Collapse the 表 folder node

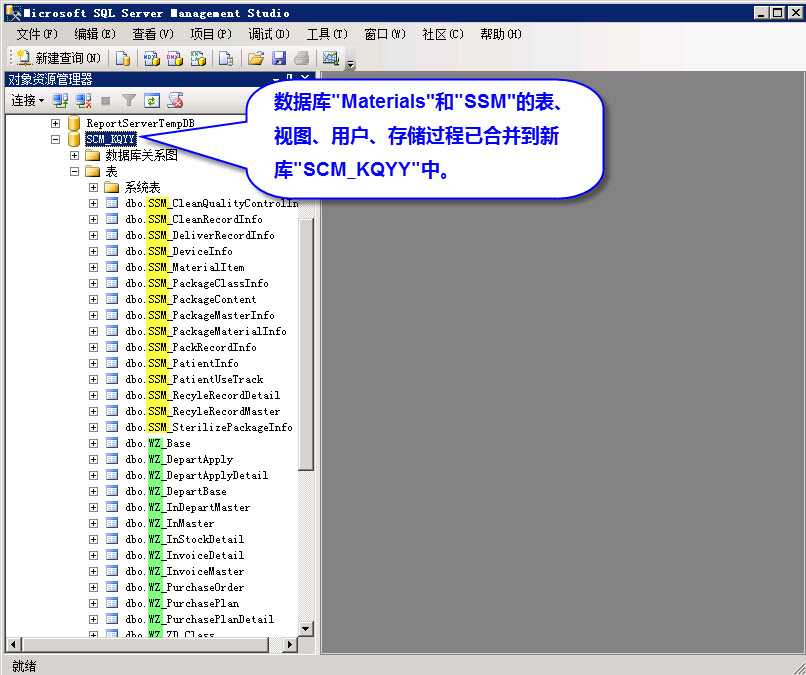(75, 171)
